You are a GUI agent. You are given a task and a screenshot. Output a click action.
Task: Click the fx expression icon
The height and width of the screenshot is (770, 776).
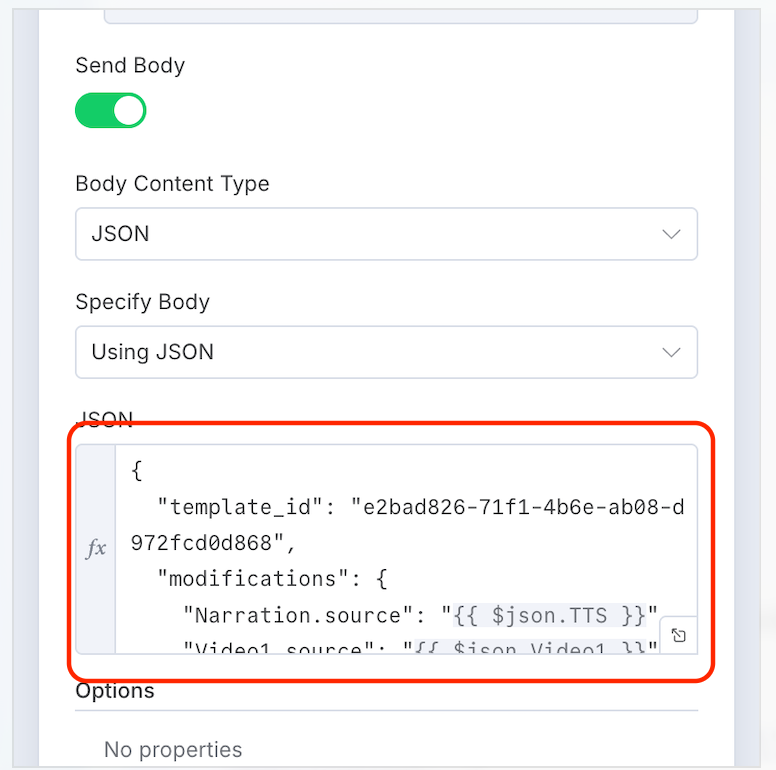[96, 548]
